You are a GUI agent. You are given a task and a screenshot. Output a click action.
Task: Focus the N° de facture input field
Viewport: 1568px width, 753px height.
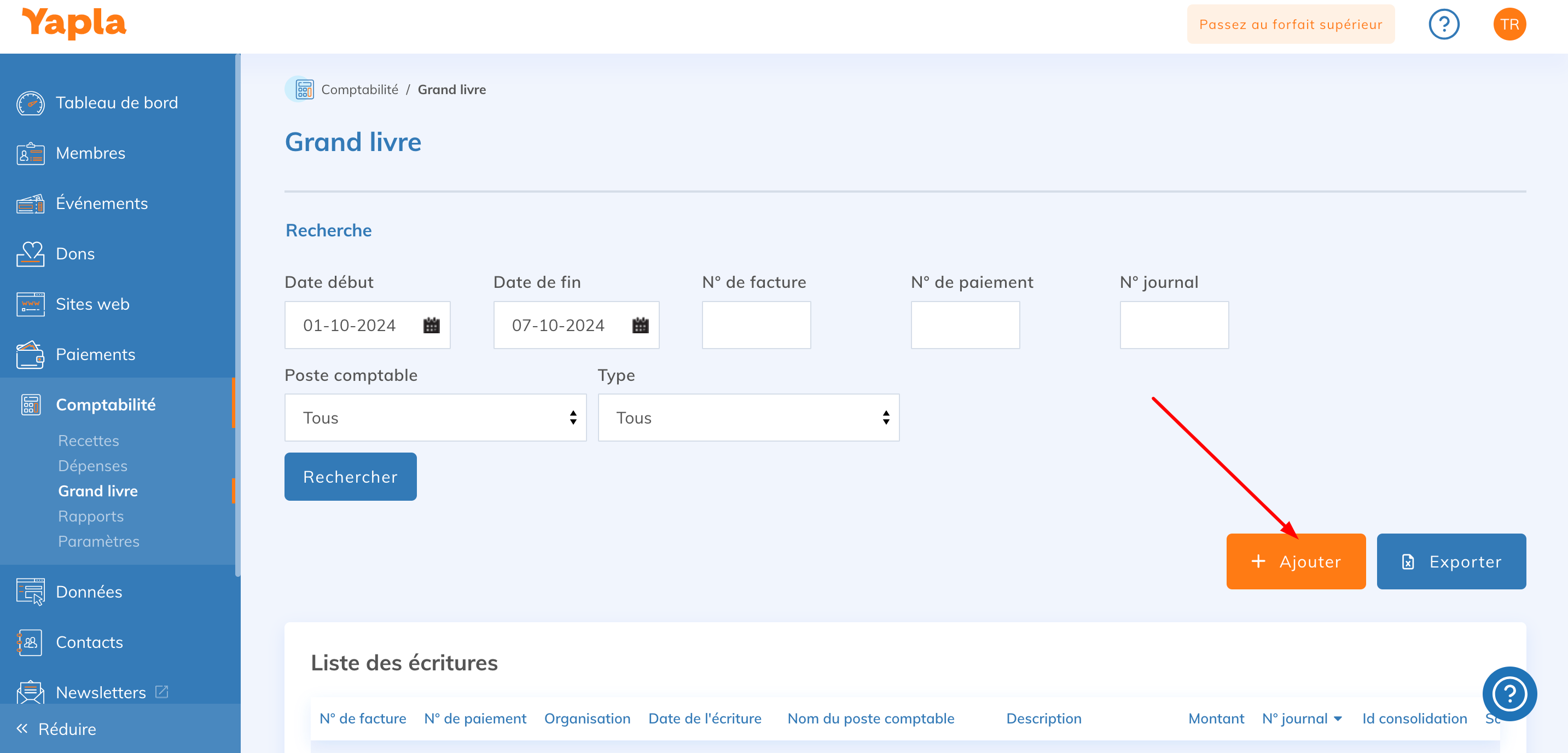pos(756,325)
